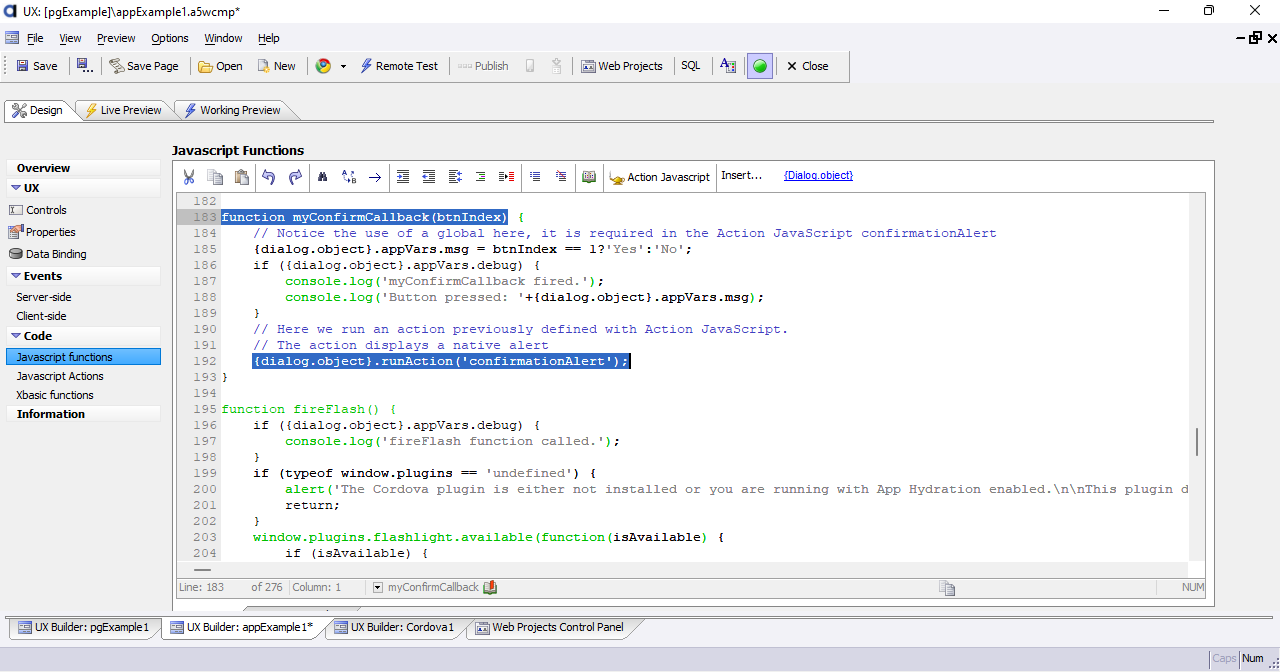Open the green book help icon in toolbar
1280x672 pixels.
589,177
